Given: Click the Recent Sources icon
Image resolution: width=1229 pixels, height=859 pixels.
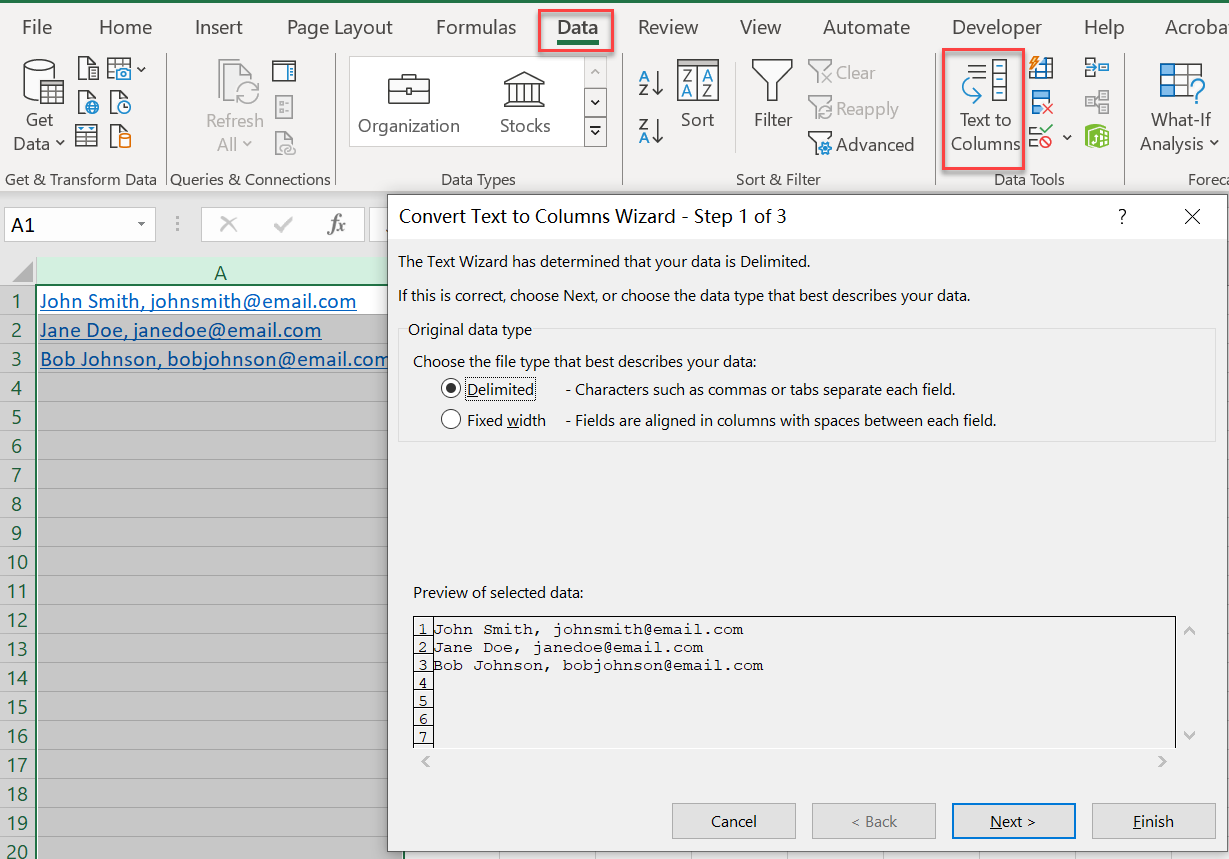Looking at the screenshot, I should coord(121,103).
